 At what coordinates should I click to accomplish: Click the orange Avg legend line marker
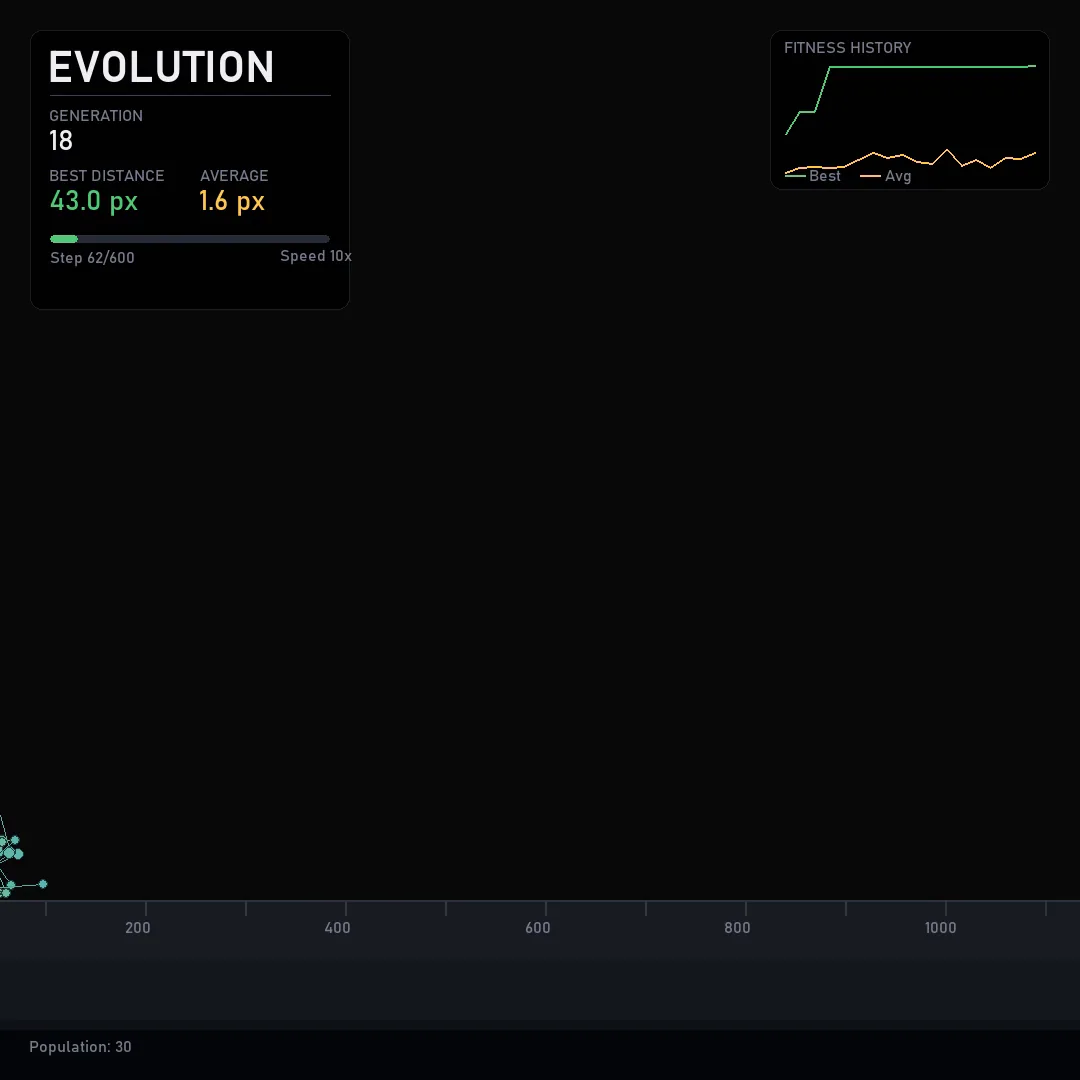870,176
